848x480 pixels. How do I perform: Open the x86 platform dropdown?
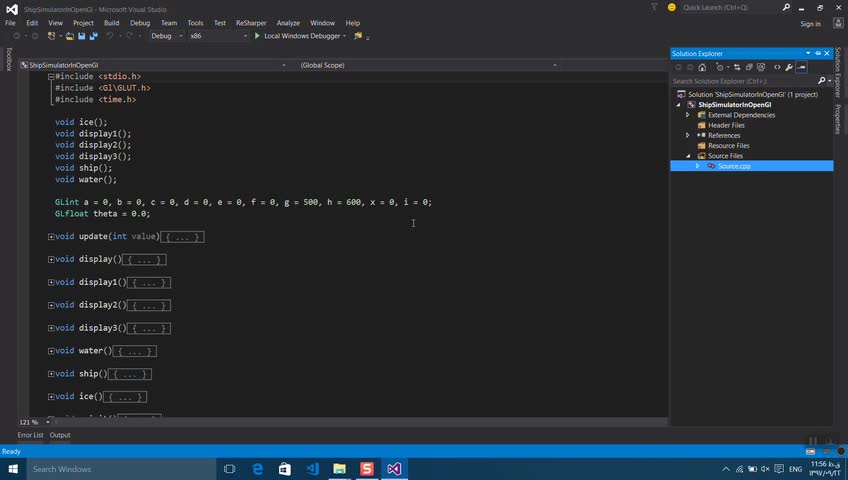218,36
